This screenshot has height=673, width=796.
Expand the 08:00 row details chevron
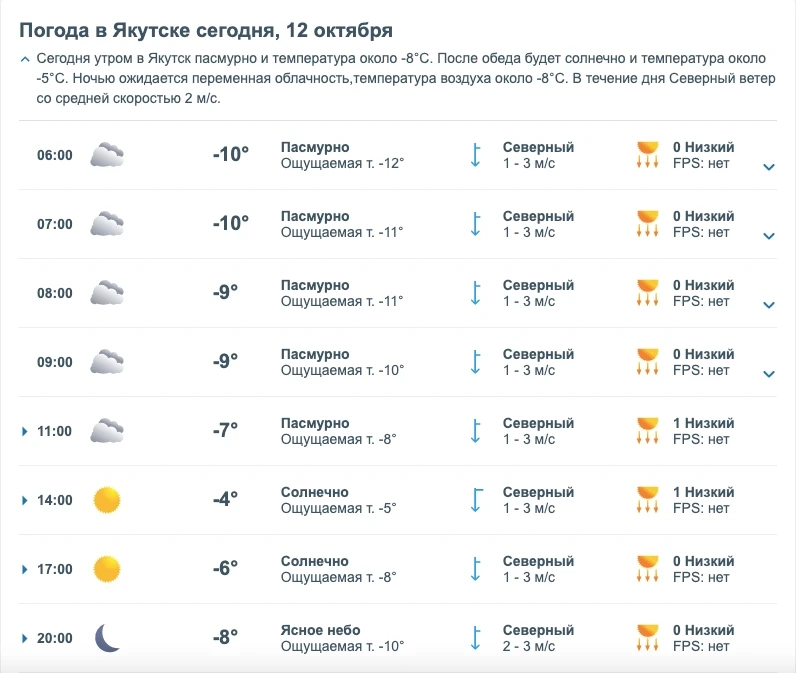(769, 305)
